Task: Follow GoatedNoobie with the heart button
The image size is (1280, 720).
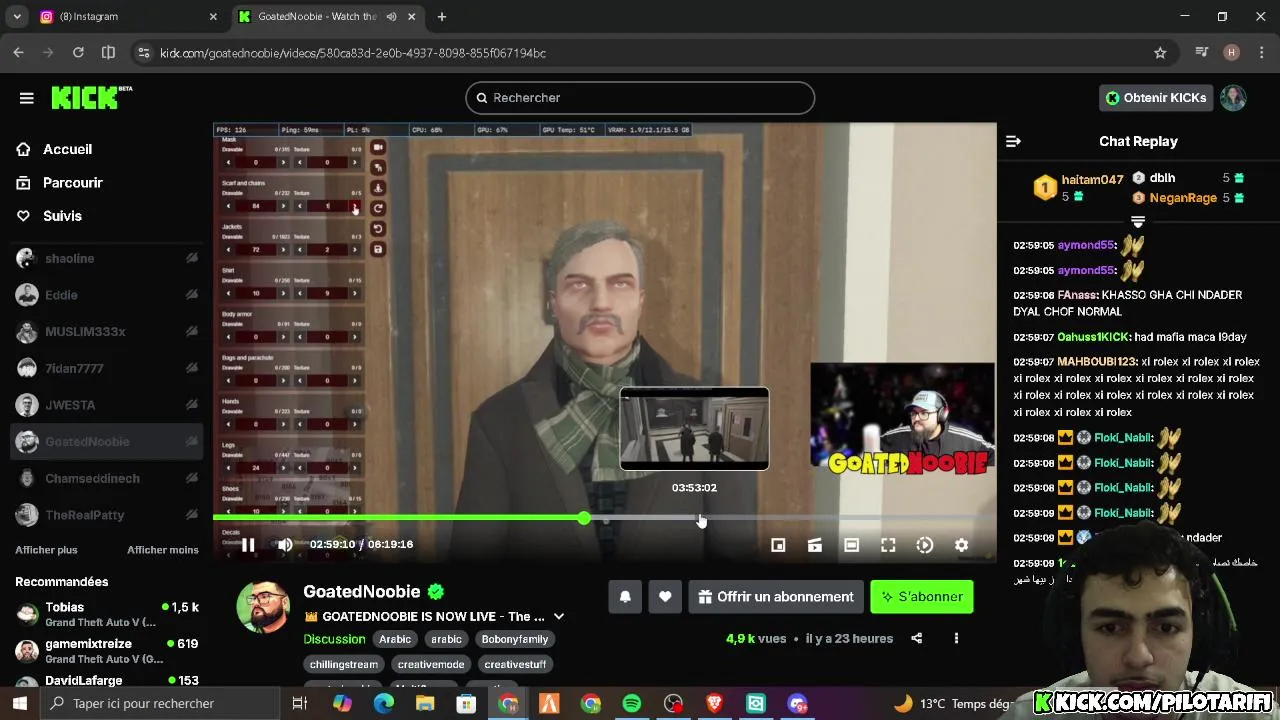Action: (x=665, y=597)
